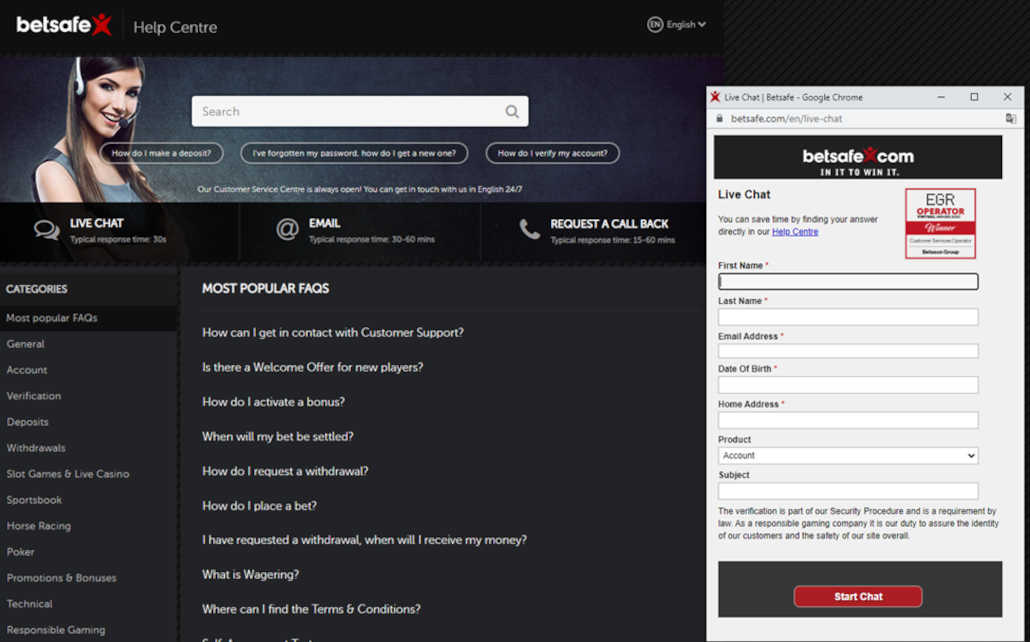Screen dimensions: 1030x642
Task: Click 'How do I make a deposit?' suggestion
Action: tap(162, 153)
